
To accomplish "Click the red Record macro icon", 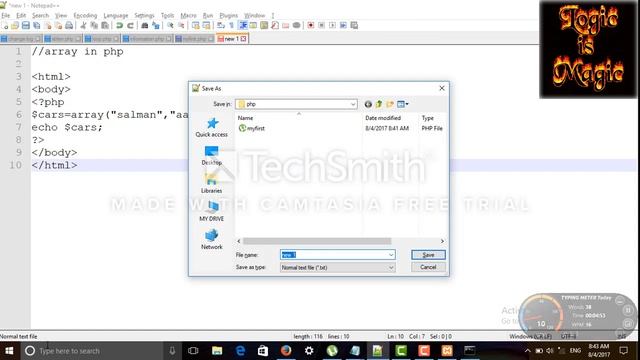I will 311,25.
